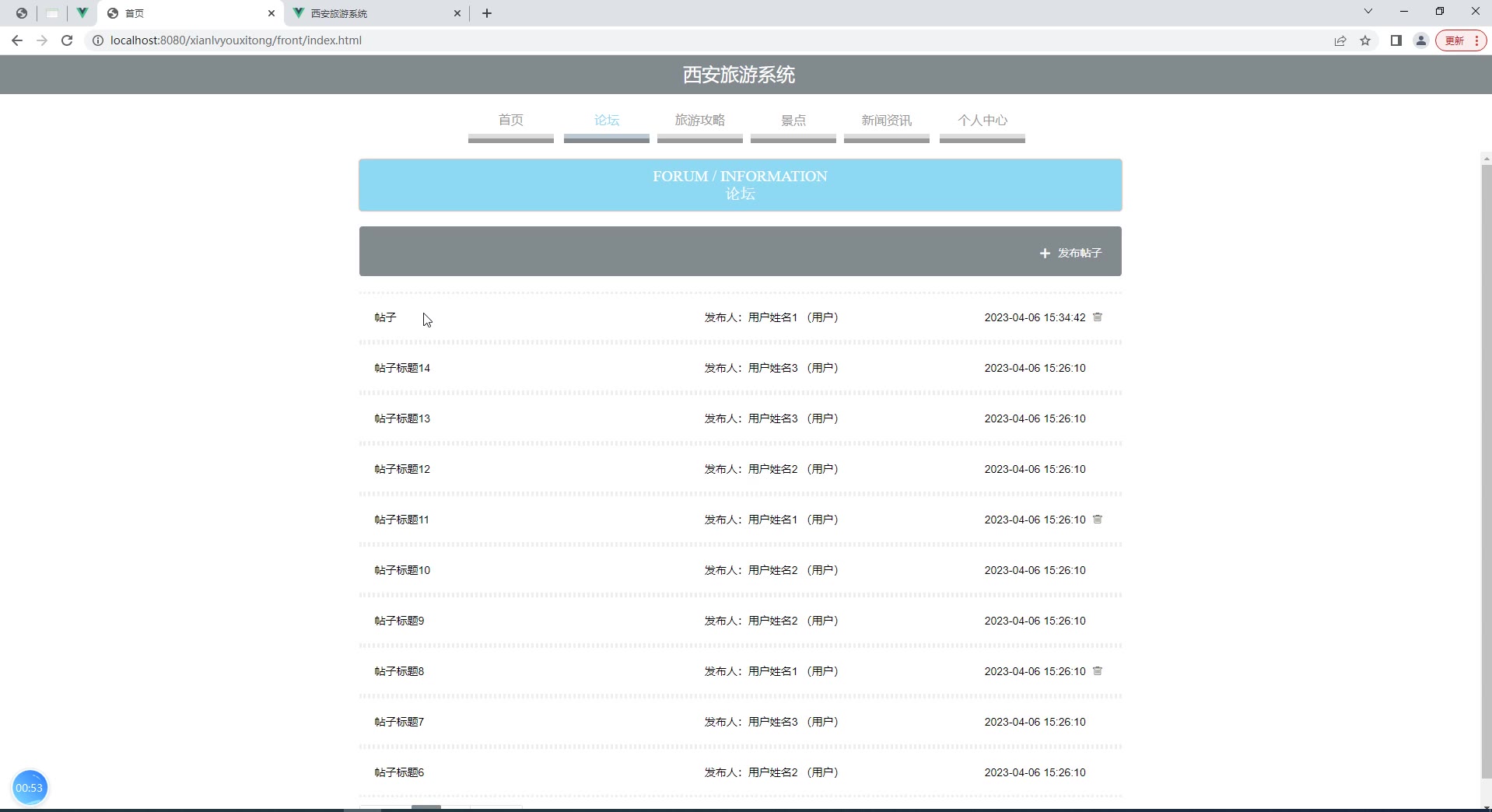Reload the page with refresh icon
The height and width of the screenshot is (812, 1492).
(67, 40)
